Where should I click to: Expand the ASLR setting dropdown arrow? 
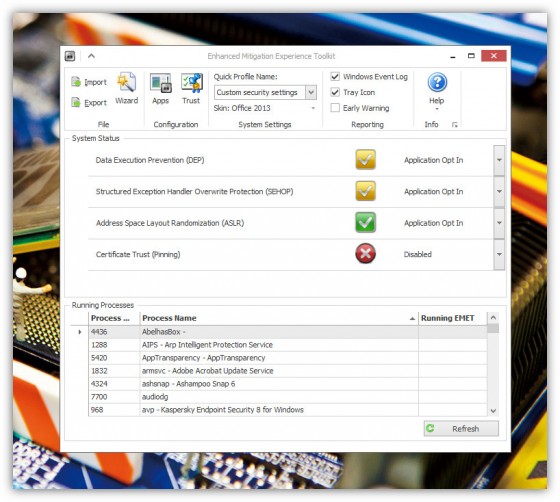pos(499,223)
